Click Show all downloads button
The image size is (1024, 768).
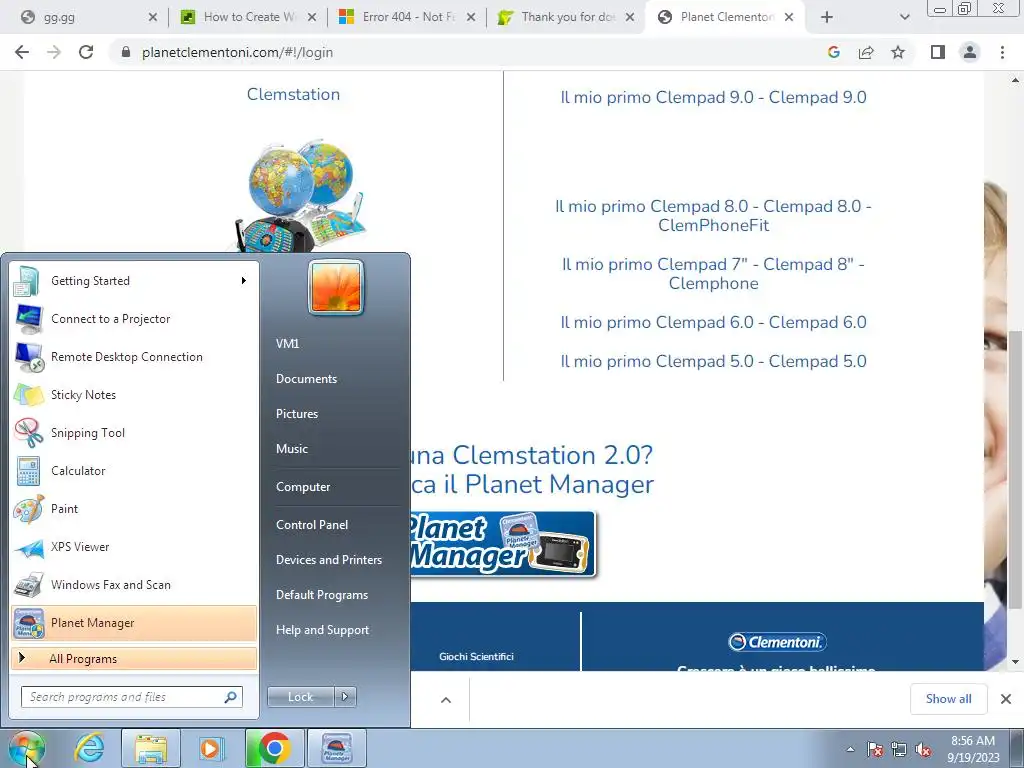(948, 699)
